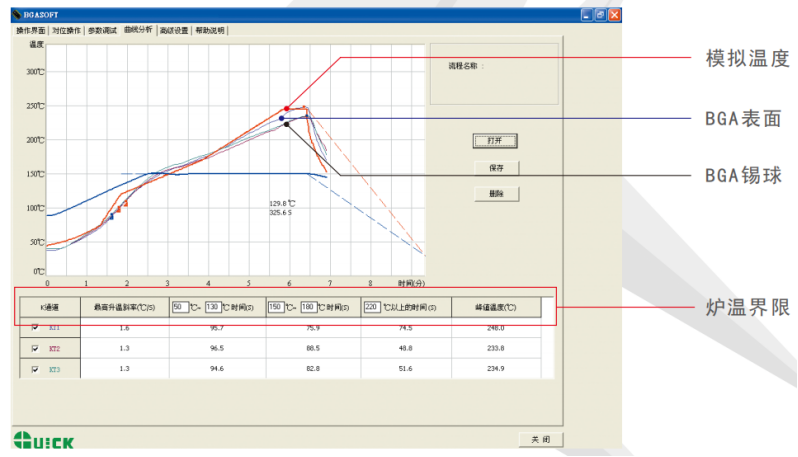The image size is (798, 457).
Task: Toggle the KT1 channel checkbox
Action: [x=37, y=327]
